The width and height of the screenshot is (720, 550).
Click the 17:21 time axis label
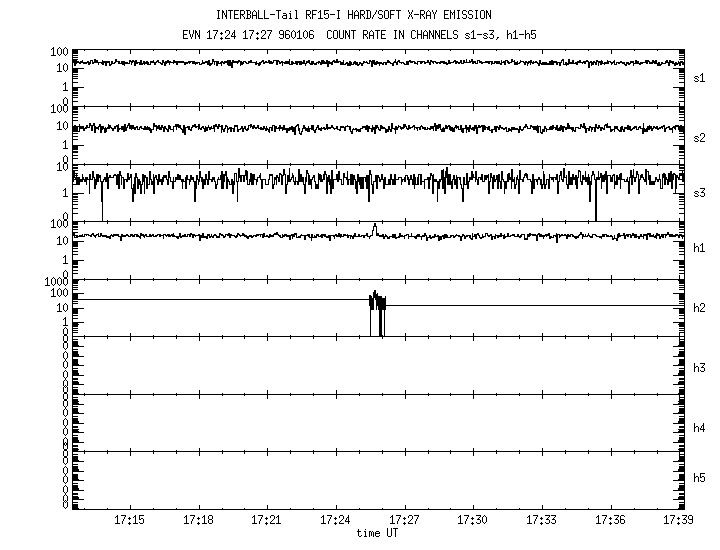pyautogui.click(x=267, y=520)
